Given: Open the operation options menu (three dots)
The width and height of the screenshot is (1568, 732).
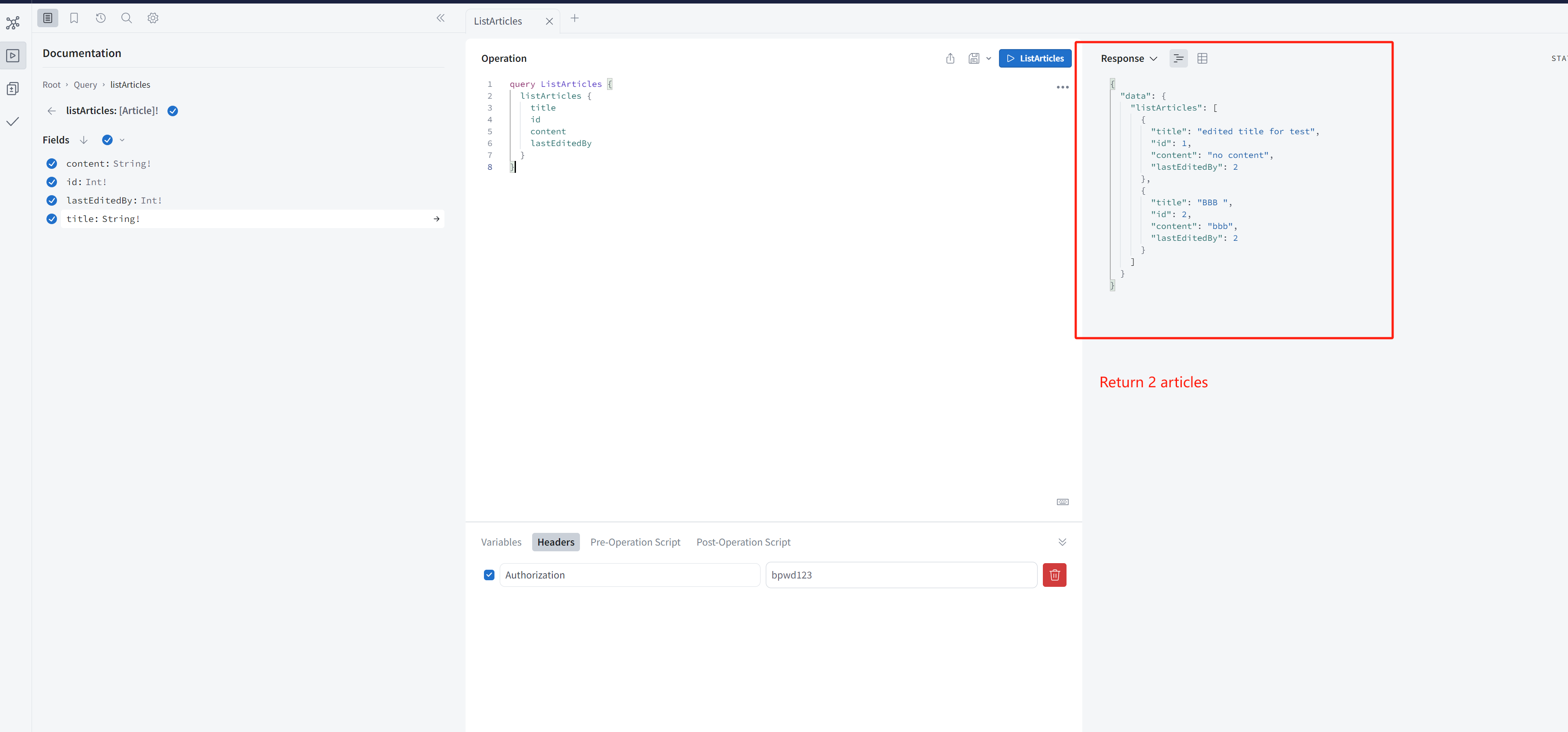Looking at the screenshot, I should pos(1062,87).
